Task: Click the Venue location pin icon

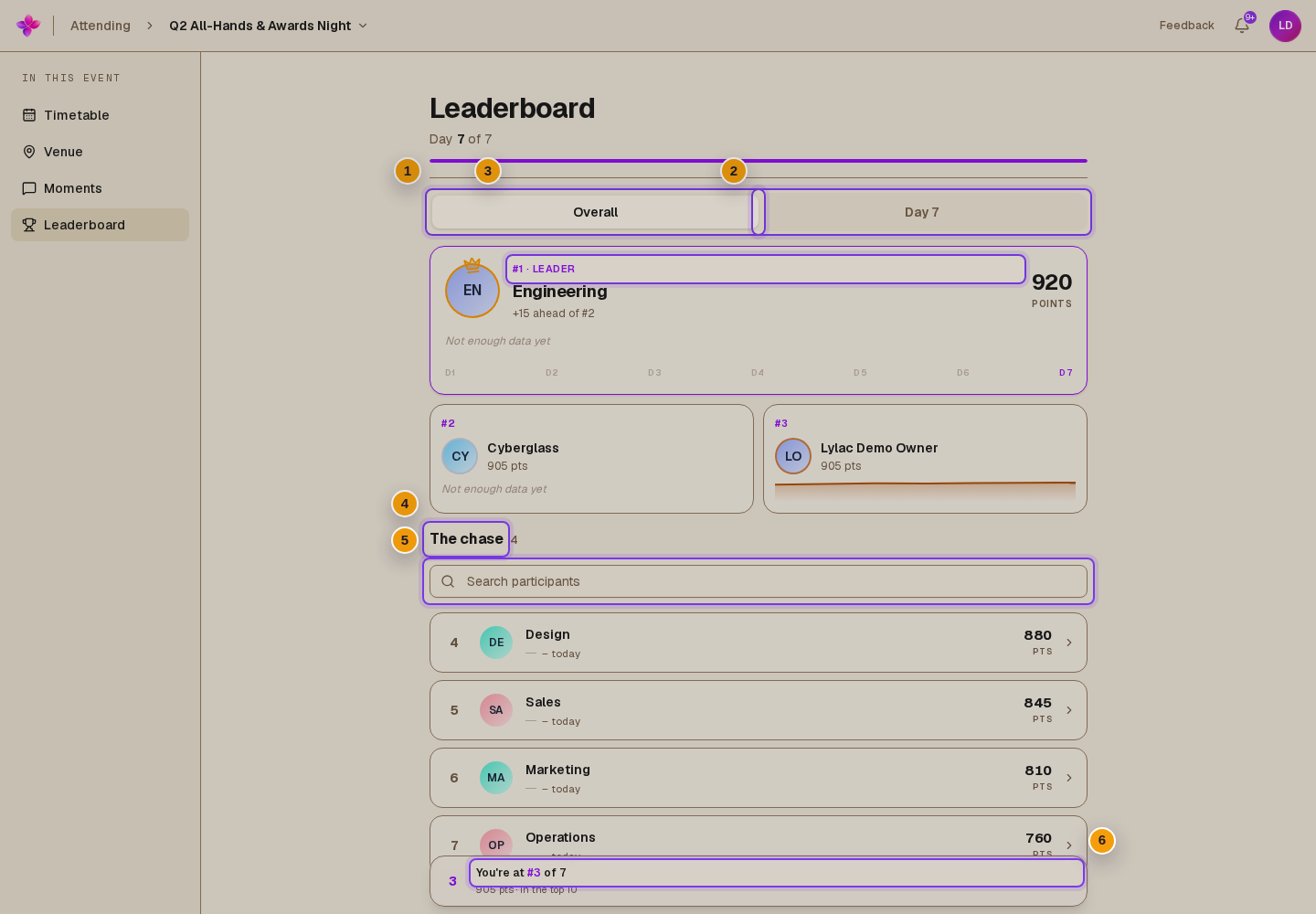Action: 29,152
